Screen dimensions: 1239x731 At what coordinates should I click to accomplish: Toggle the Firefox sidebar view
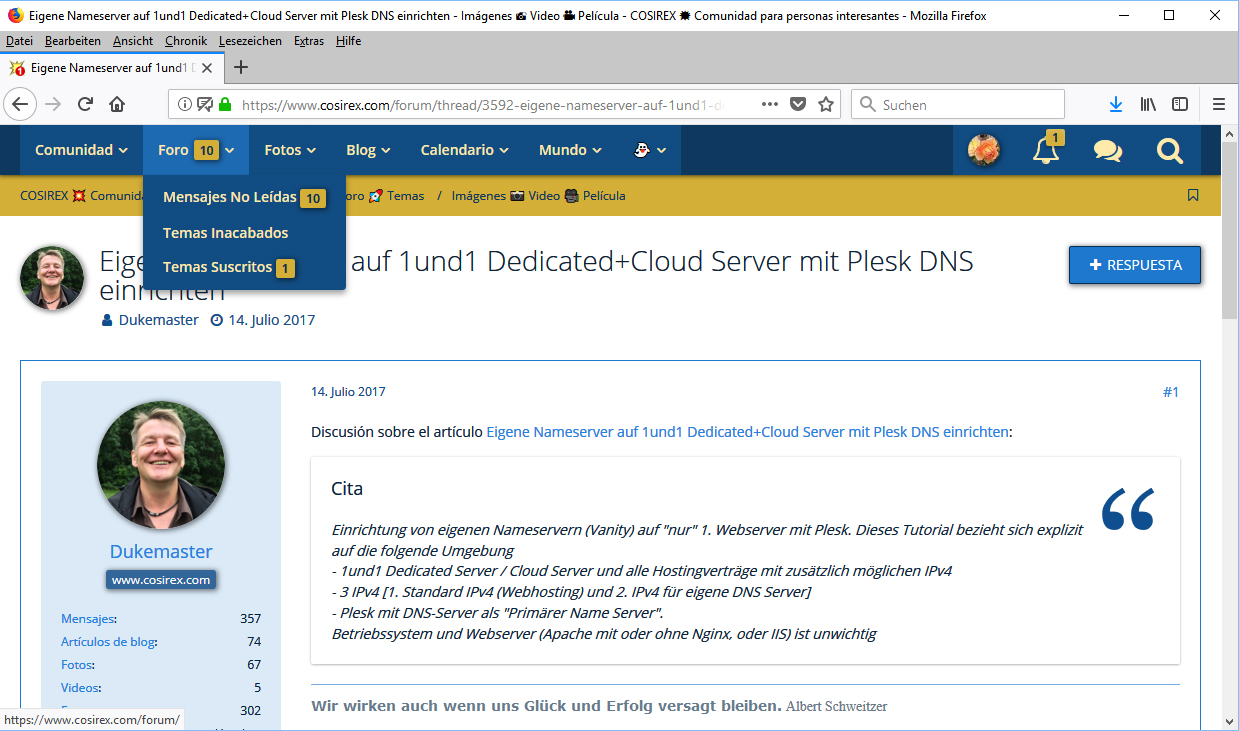1180,104
